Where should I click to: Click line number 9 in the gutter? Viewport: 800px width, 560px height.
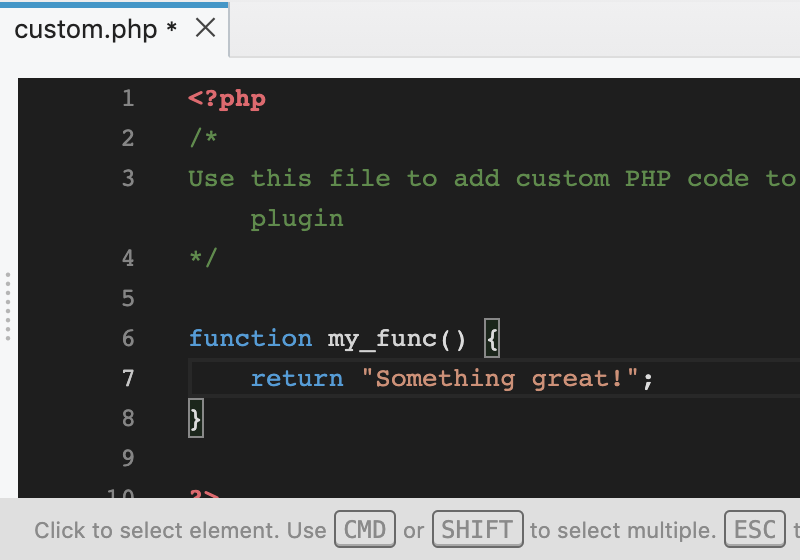[128, 458]
